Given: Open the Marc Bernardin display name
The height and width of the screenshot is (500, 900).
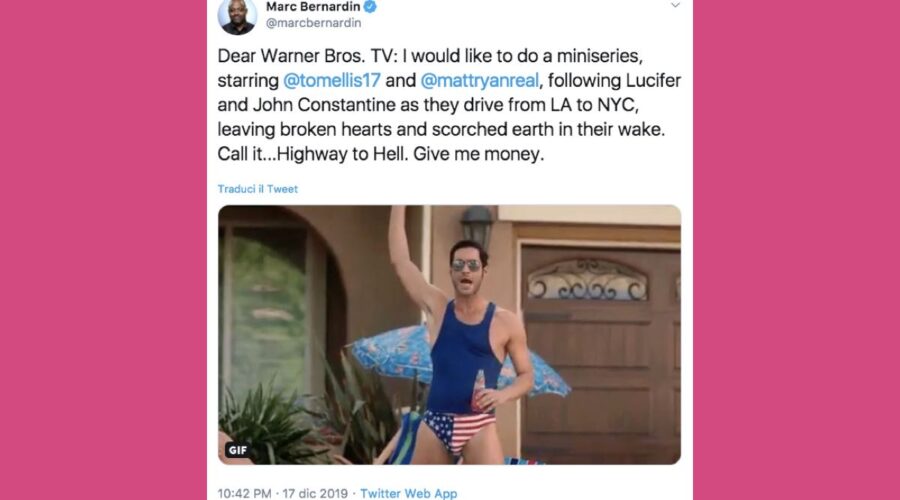Looking at the screenshot, I should point(313,7).
